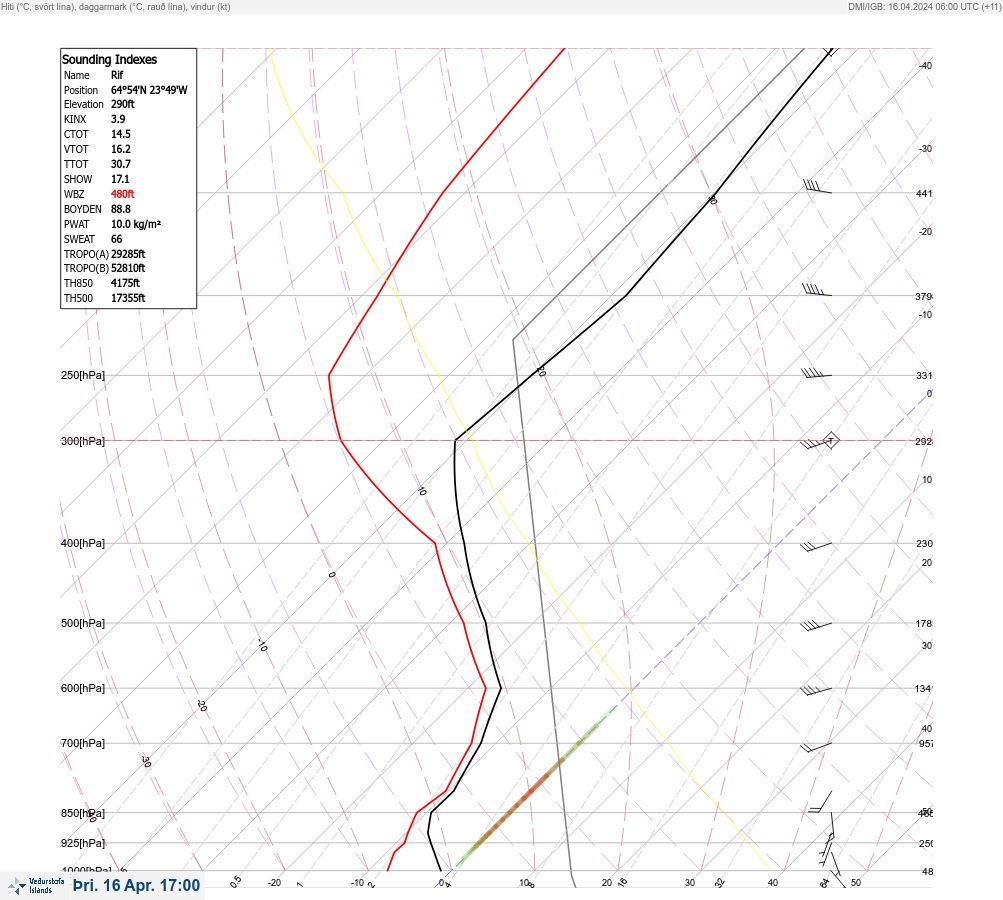Click the 500[hPa] pressure label
1003x900 pixels.
(83, 623)
